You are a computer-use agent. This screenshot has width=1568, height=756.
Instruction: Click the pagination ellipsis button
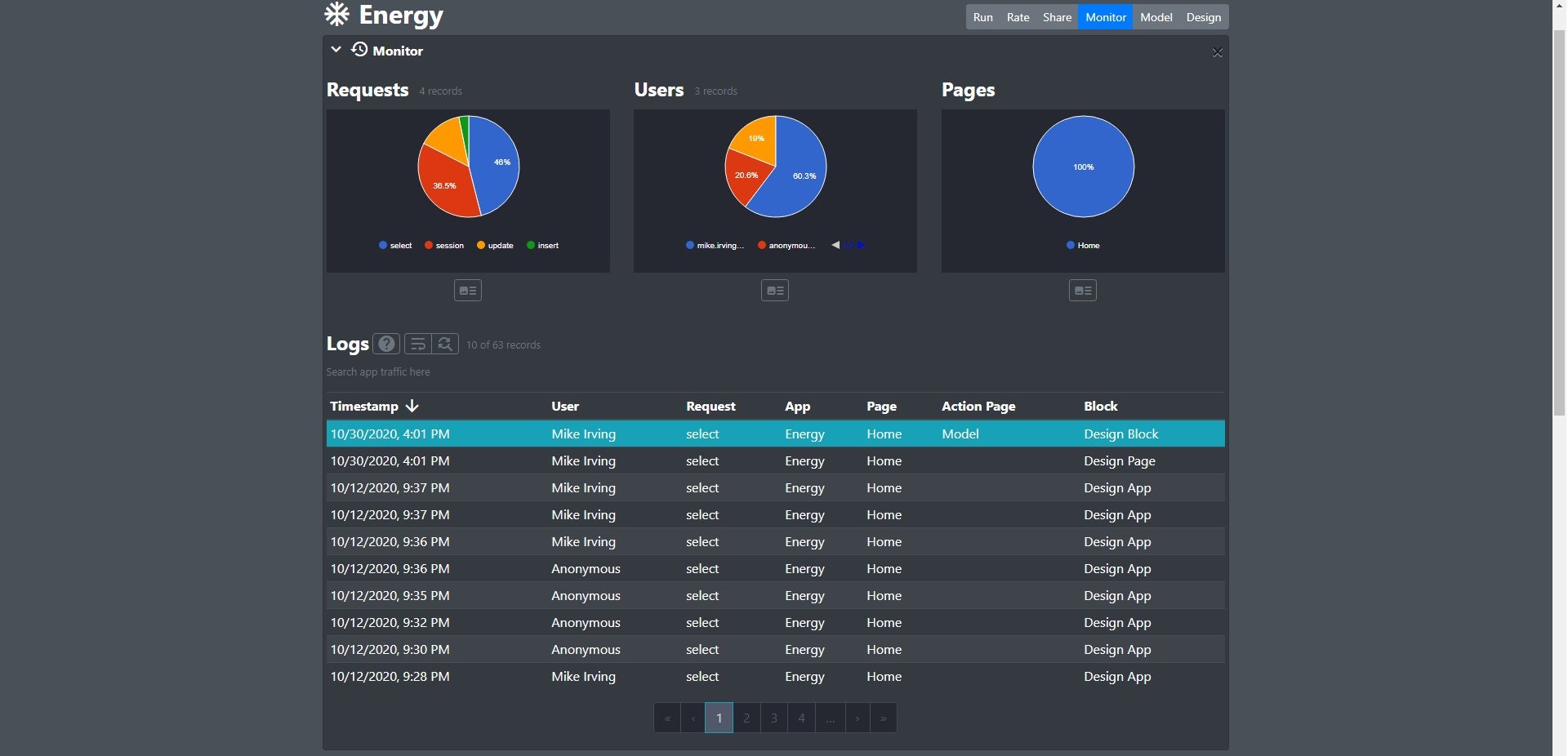click(x=830, y=718)
